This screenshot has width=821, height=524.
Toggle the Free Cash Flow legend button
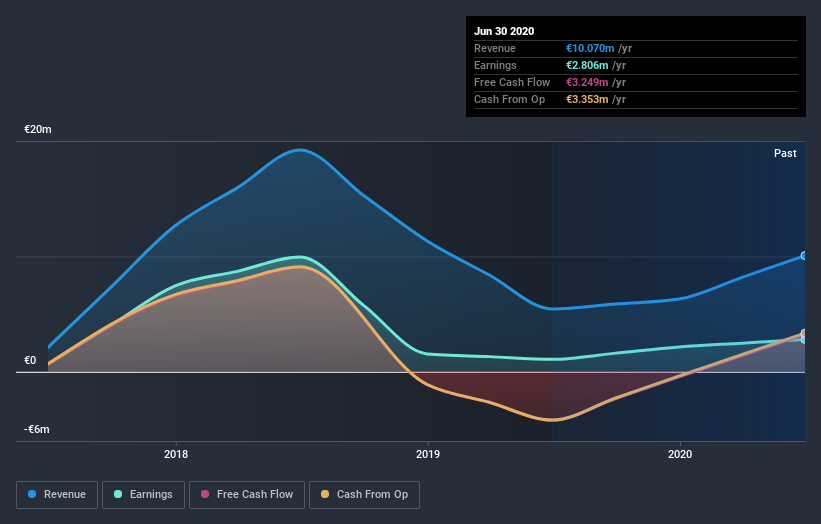coord(247,495)
